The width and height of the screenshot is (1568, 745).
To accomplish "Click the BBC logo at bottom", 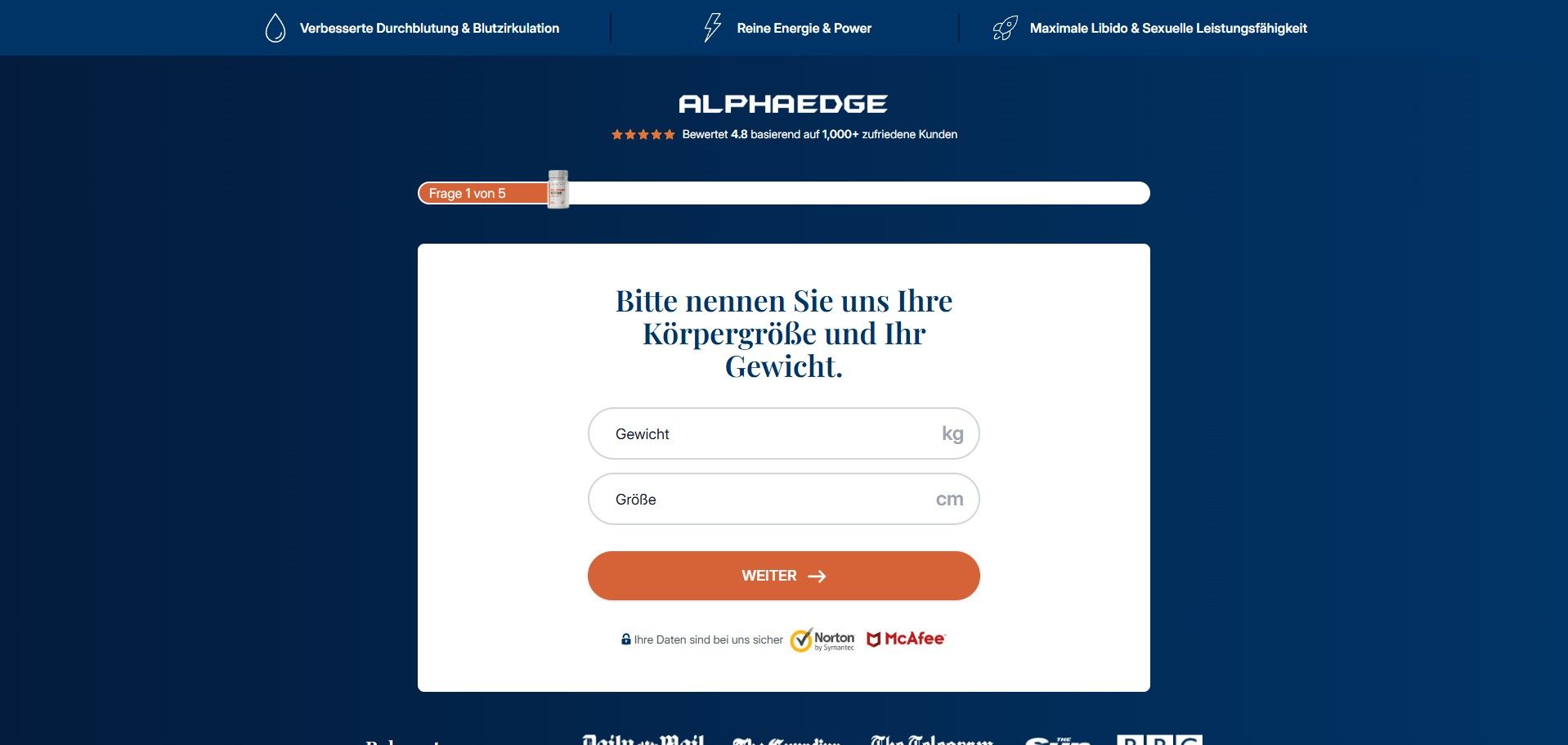I will 1159,739.
